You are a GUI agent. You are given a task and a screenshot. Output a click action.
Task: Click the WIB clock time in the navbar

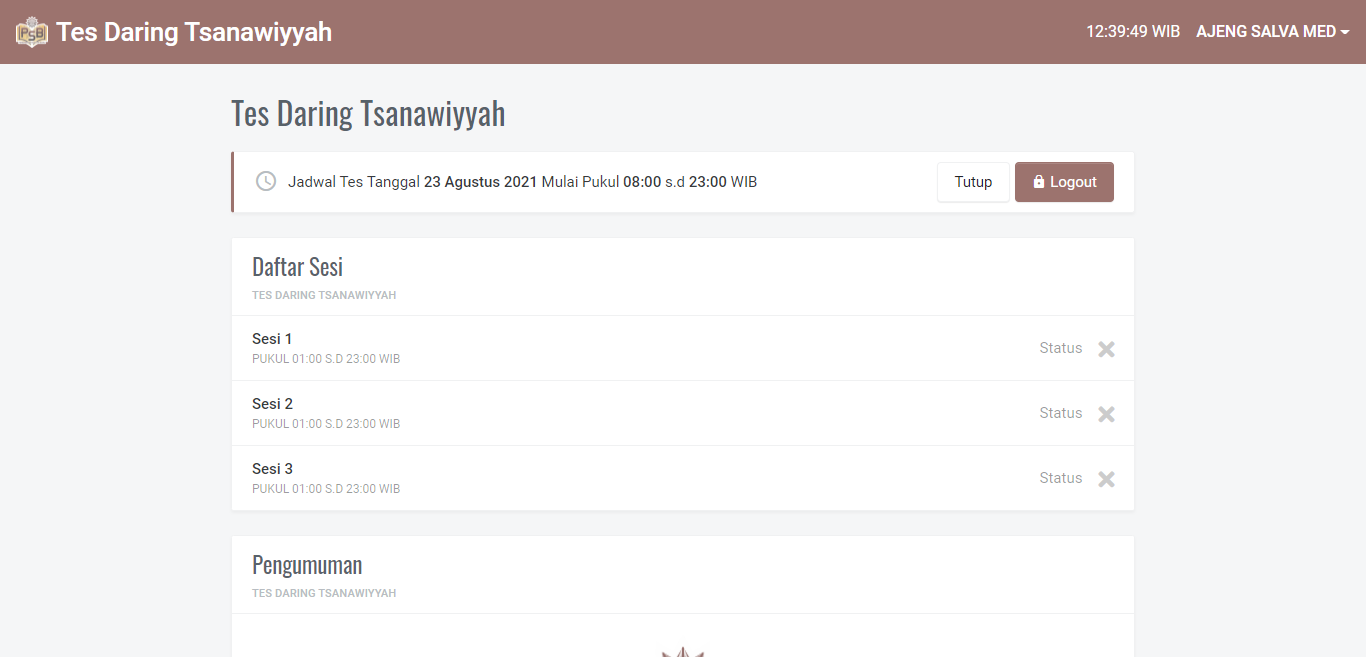point(1132,32)
